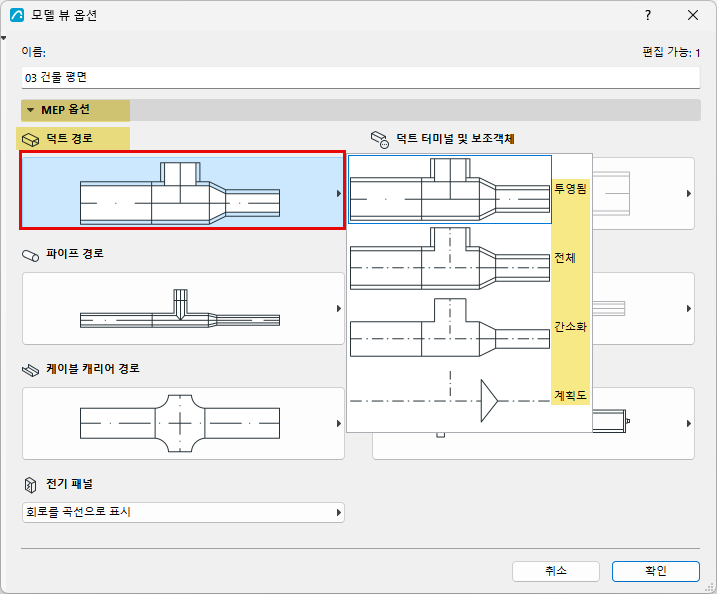Click the 이름: label
This screenshot has height=594, width=717.
[x=33, y=52]
